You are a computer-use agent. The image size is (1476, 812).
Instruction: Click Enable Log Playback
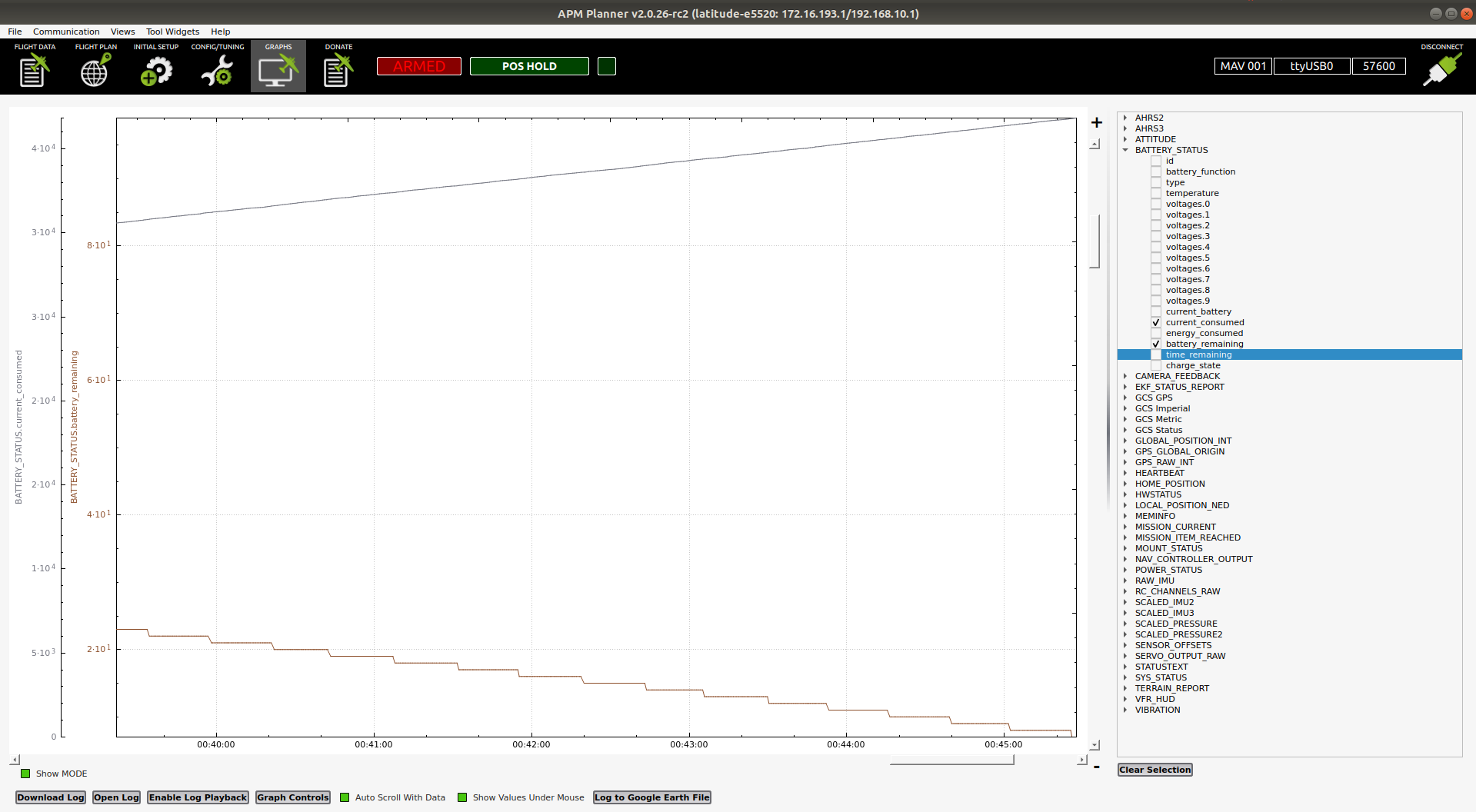(198, 797)
